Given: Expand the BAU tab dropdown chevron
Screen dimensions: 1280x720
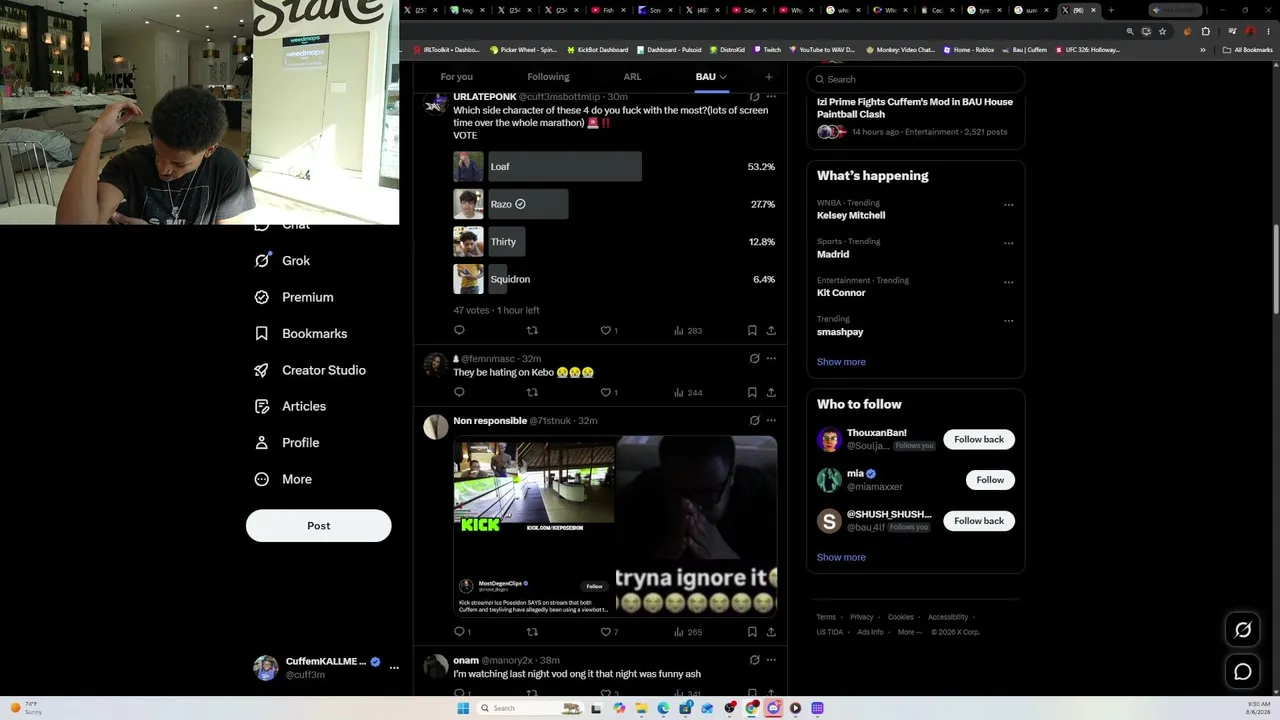Looking at the screenshot, I should coord(723,77).
